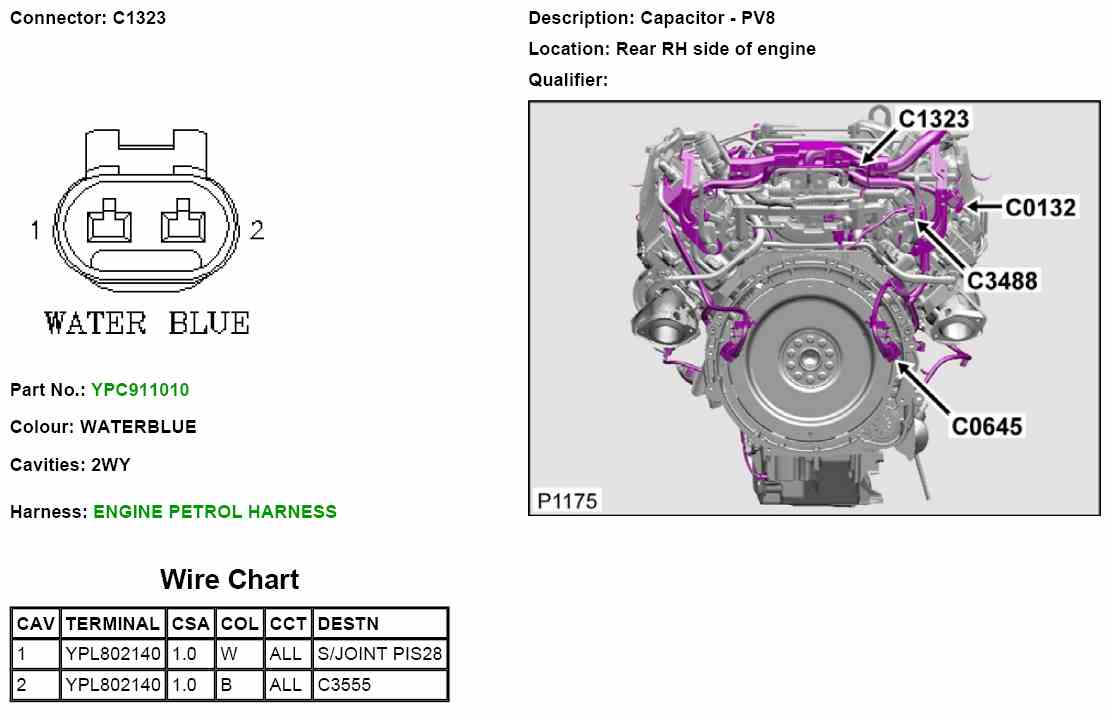This screenshot has width=1111, height=714.
Task: Click the Wire Chart heading
Action: click(229, 580)
